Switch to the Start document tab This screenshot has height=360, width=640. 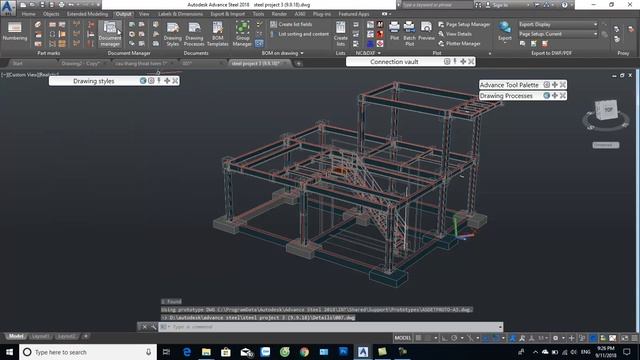click(18, 63)
